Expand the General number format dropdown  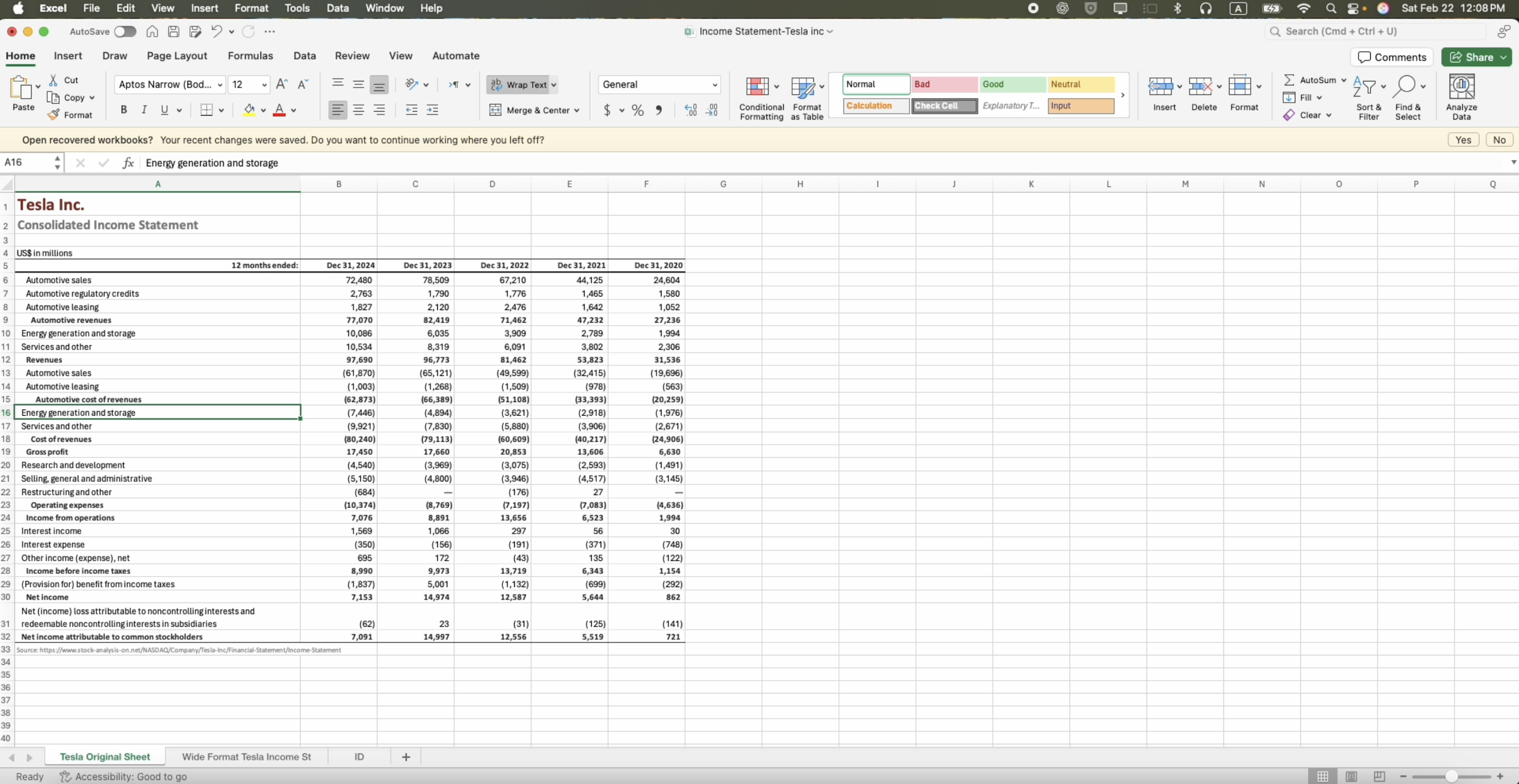[x=715, y=85]
